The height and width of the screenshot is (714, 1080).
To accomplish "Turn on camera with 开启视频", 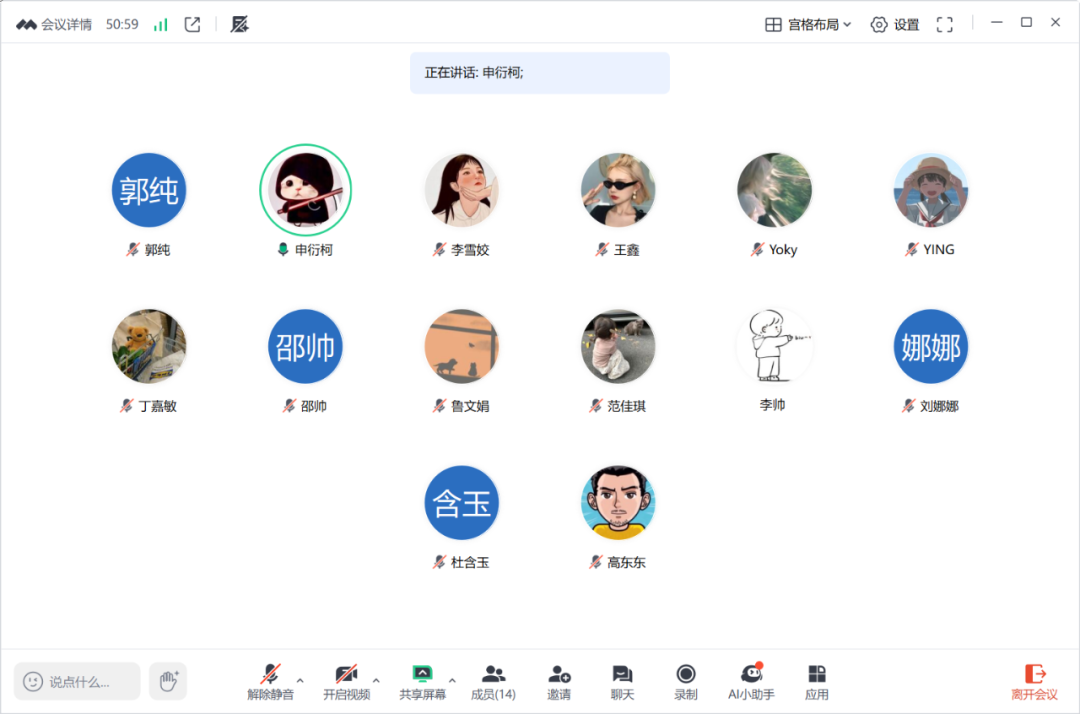I will click(346, 681).
